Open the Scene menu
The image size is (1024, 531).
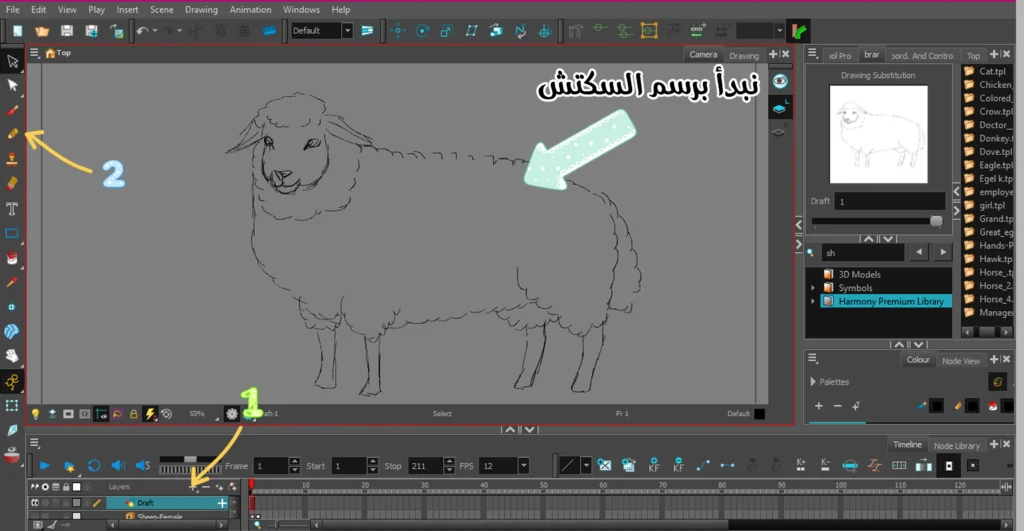(x=161, y=10)
